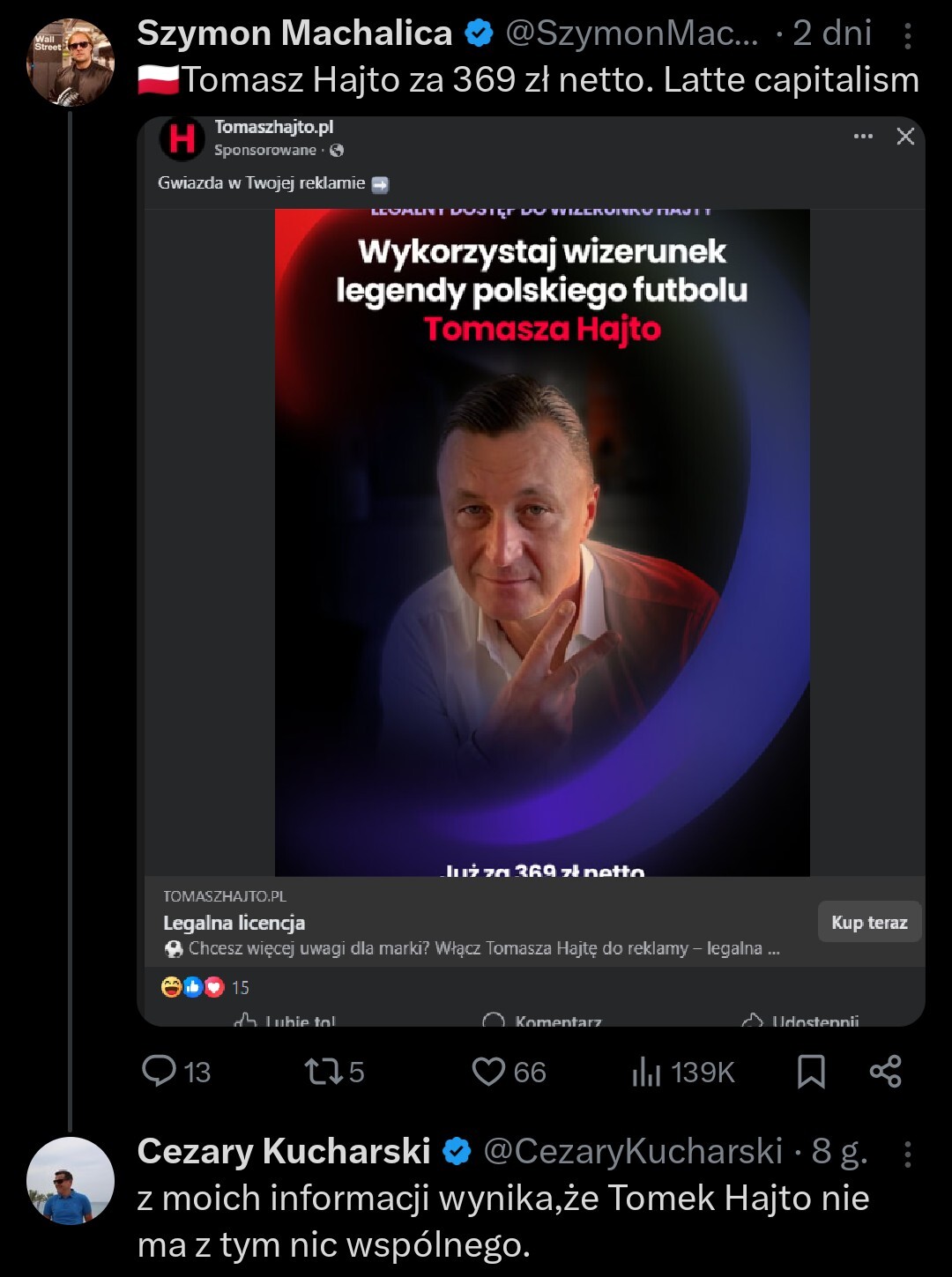Bookmark Szymon Machalica's tweet
The width and height of the screenshot is (952, 1277).
(811, 1071)
